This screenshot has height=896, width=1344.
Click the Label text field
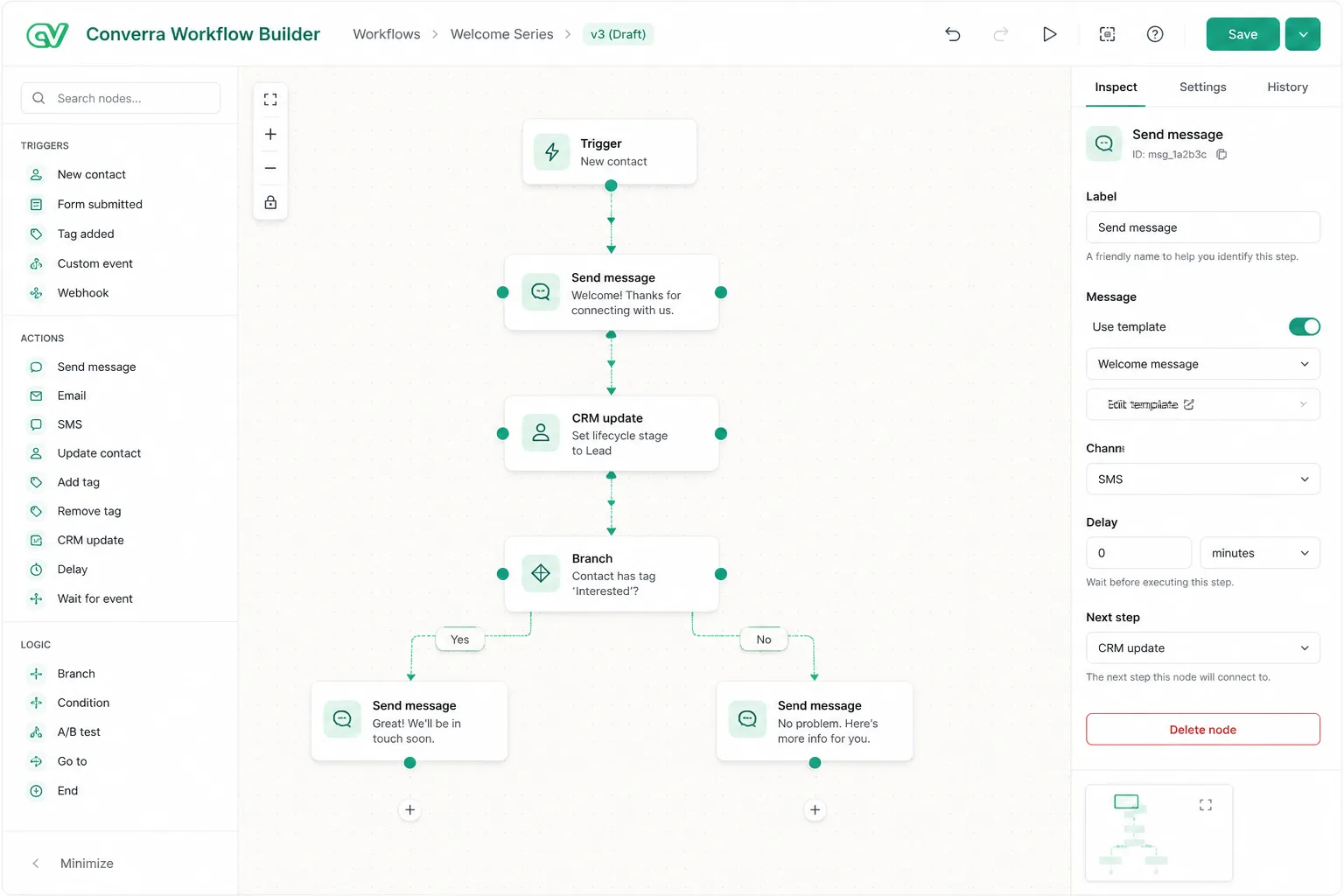pyautogui.click(x=1203, y=227)
